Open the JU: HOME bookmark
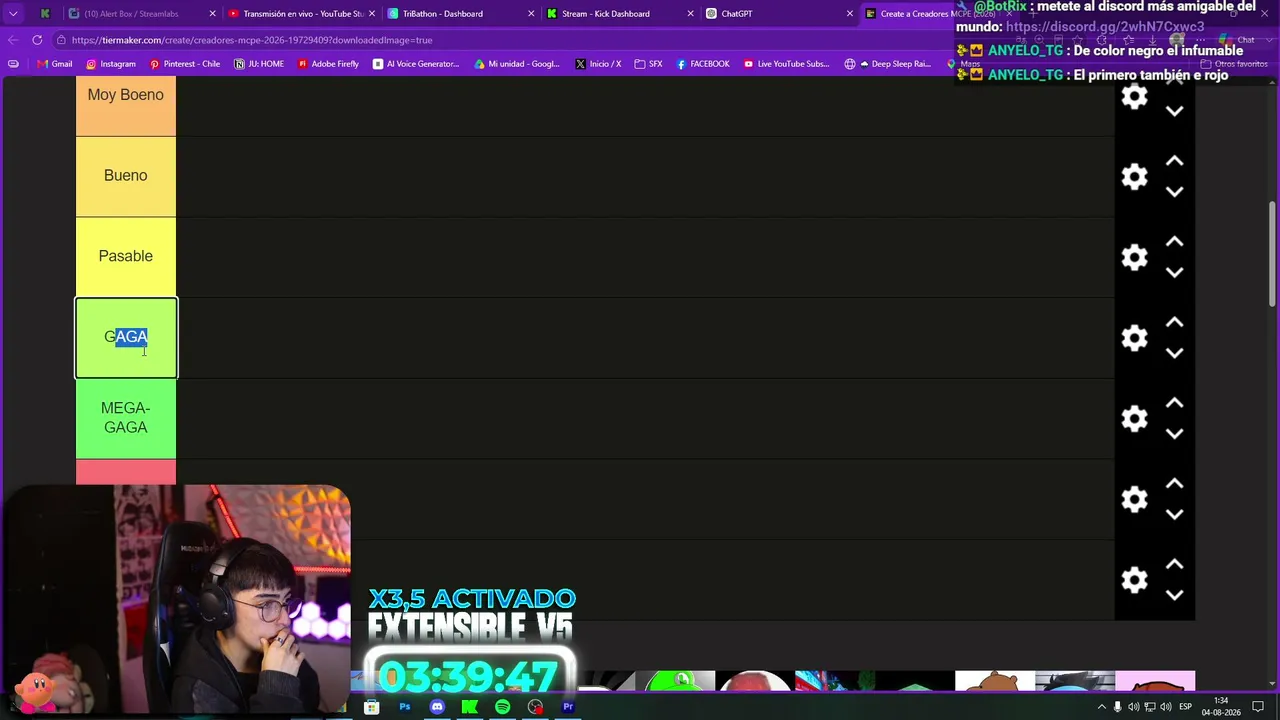The height and width of the screenshot is (720, 1280). tap(259, 64)
